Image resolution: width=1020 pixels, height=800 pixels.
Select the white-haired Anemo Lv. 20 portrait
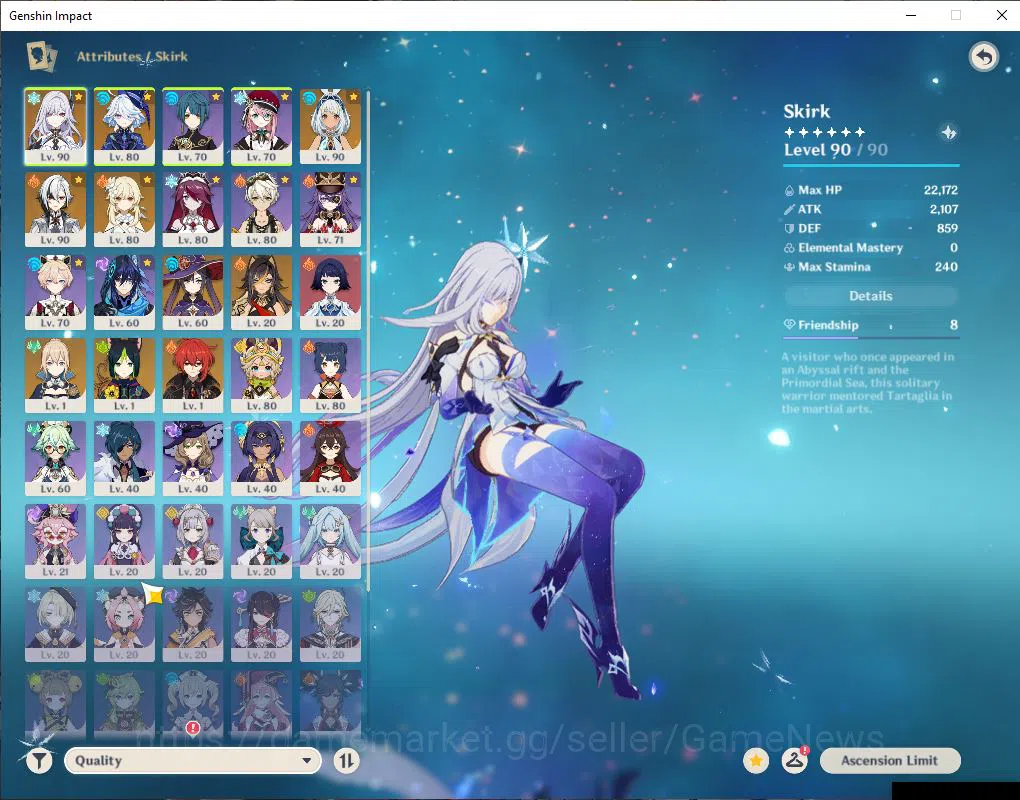[x=330, y=624]
